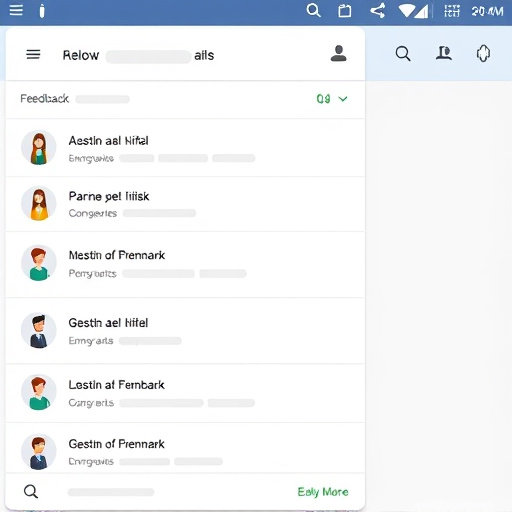Click the bottom search input field
Image resolution: width=512 pixels, height=512 pixels.
pos(111,492)
